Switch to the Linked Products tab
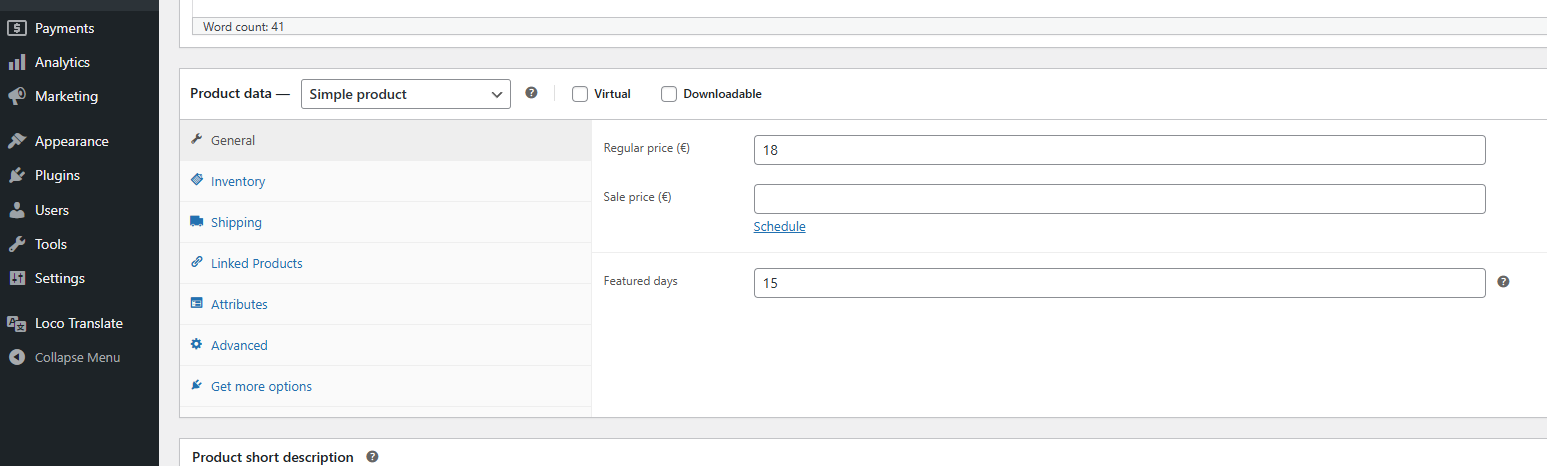 tap(385, 263)
